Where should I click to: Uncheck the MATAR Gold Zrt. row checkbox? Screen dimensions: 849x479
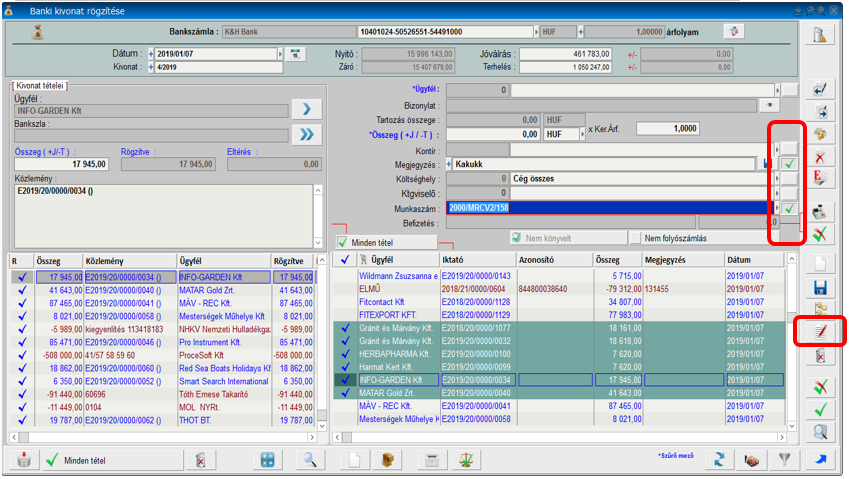point(345,394)
